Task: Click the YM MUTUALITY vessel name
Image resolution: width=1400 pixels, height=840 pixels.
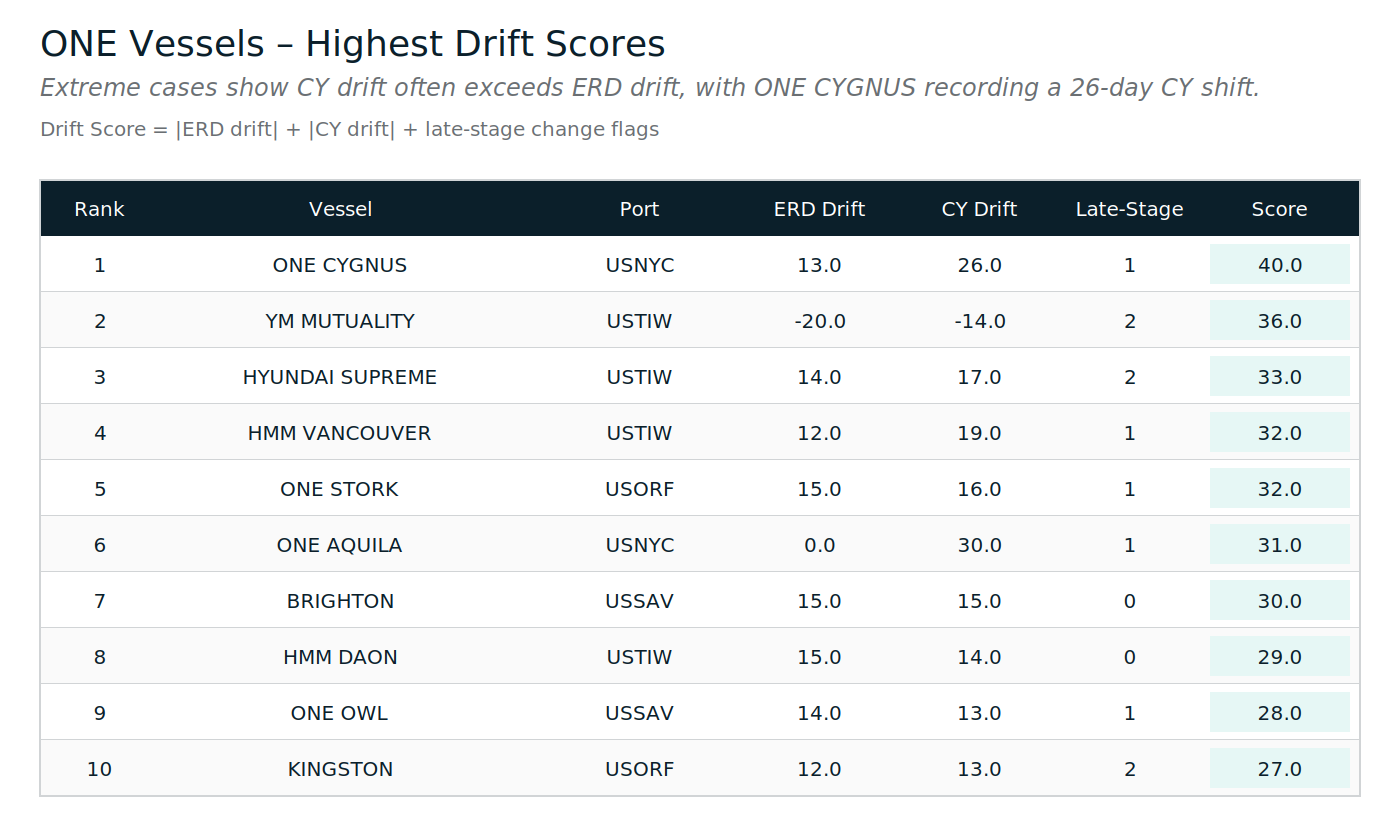Action: (x=340, y=321)
